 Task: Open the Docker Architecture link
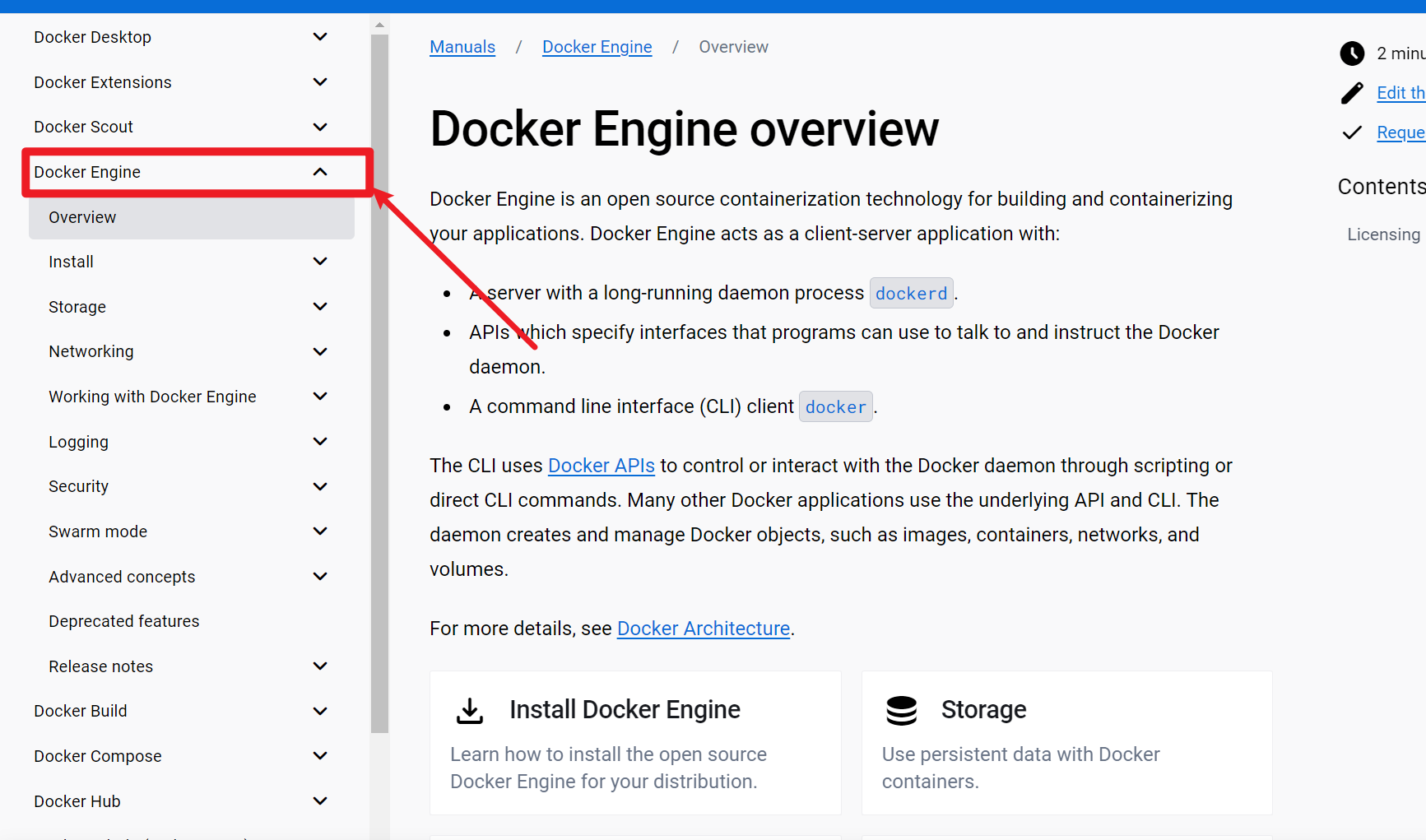pyautogui.click(x=703, y=629)
